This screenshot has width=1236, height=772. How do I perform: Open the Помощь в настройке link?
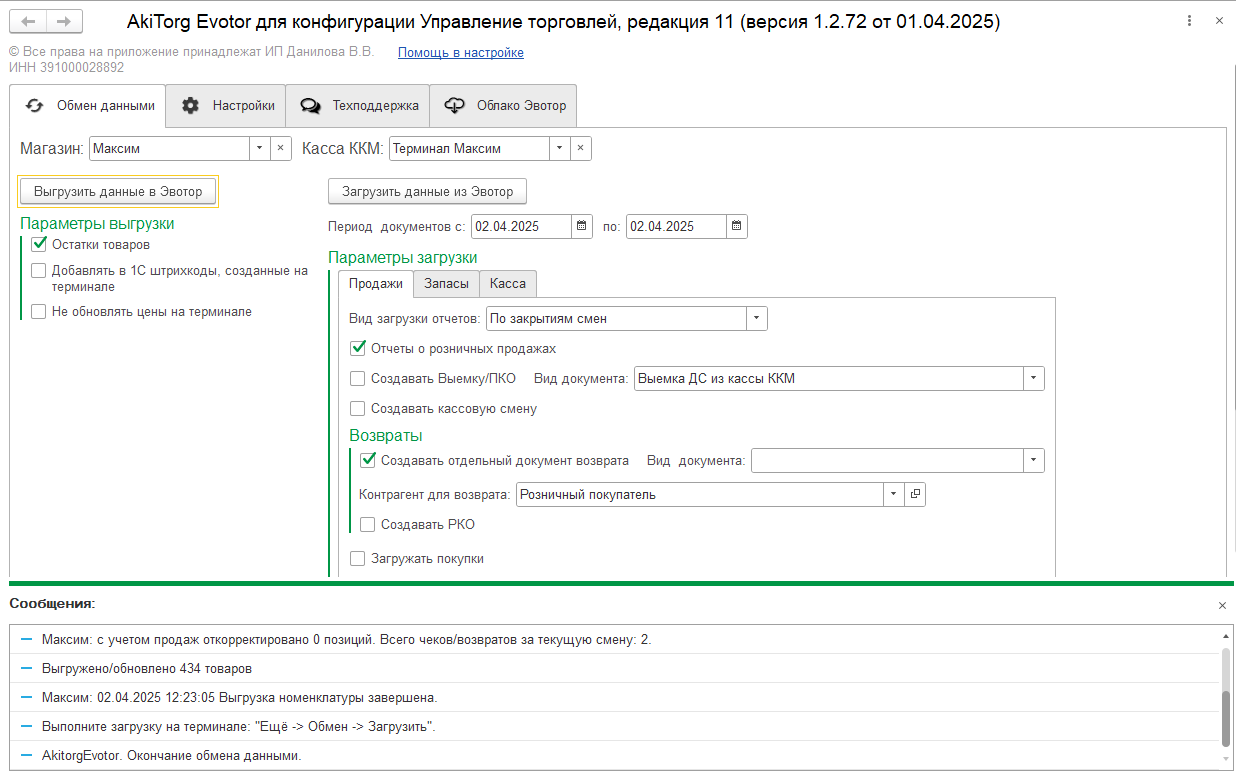click(x=461, y=53)
